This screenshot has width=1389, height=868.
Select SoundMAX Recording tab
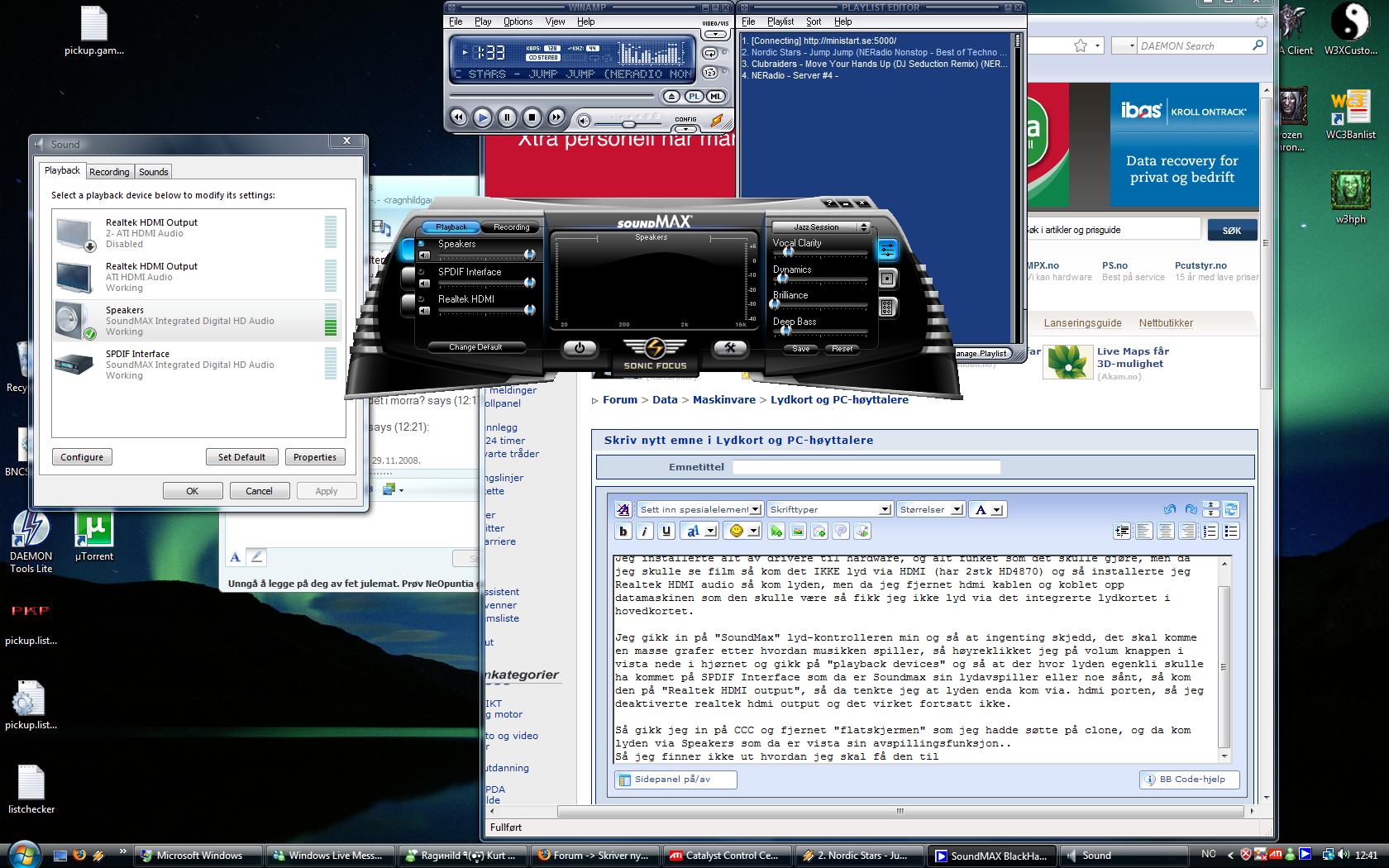pos(511,227)
